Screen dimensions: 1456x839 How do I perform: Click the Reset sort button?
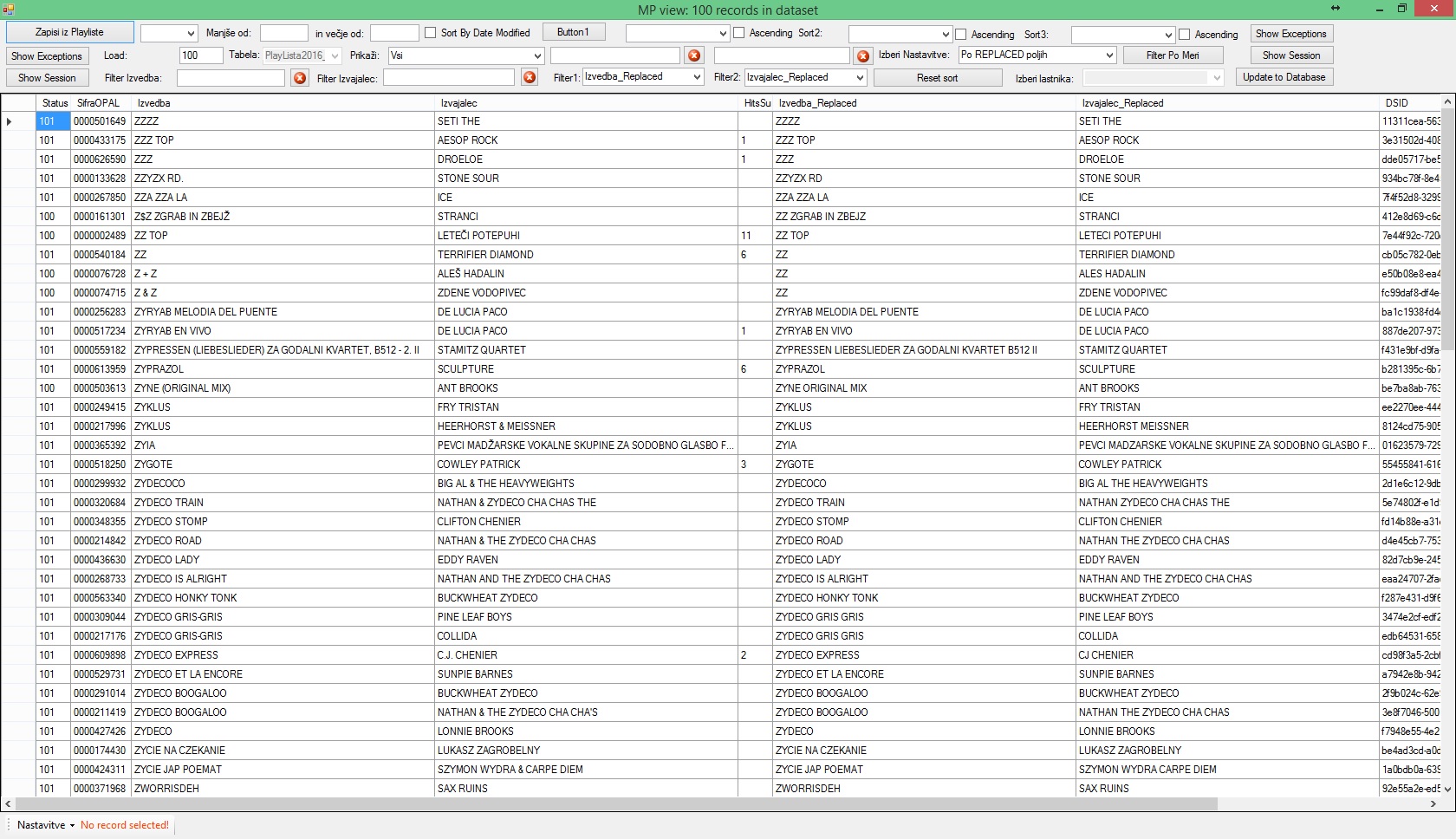pyautogui.click(x=938, y=78)
